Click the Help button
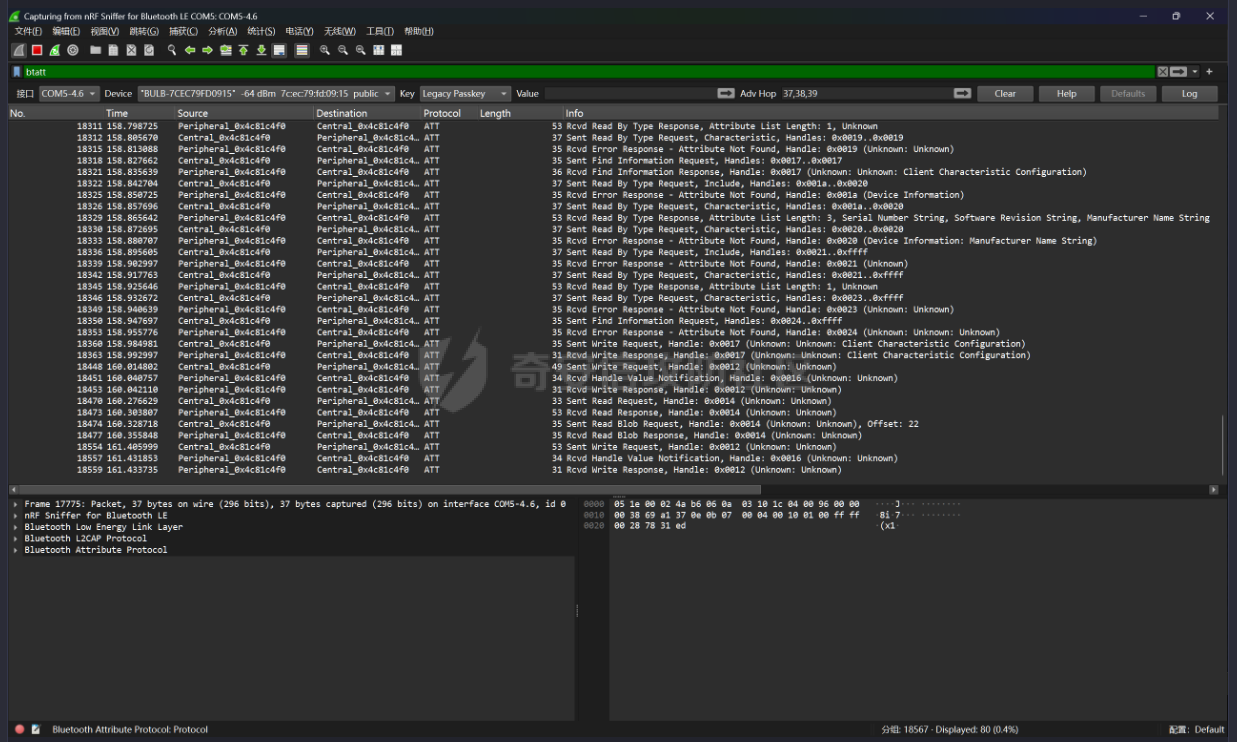This screenshot has height=742, width=1237. [x=1067, y=93]
